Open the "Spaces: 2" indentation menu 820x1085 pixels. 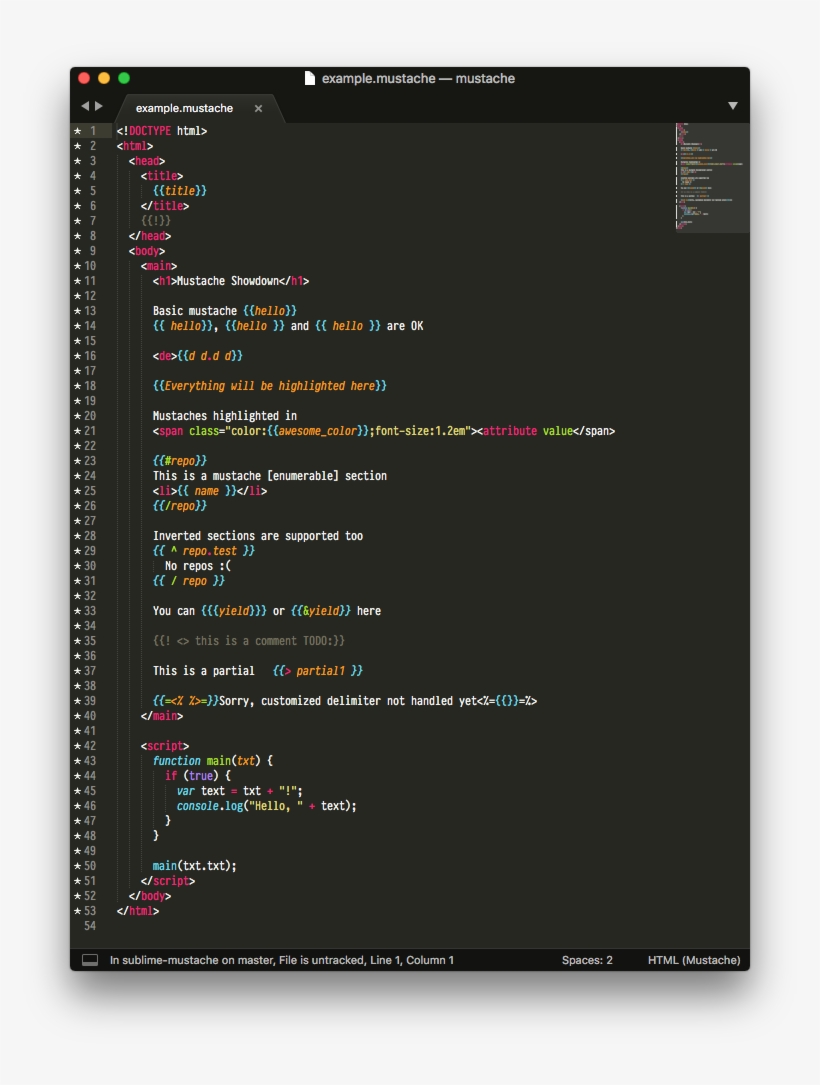(586, 959)
